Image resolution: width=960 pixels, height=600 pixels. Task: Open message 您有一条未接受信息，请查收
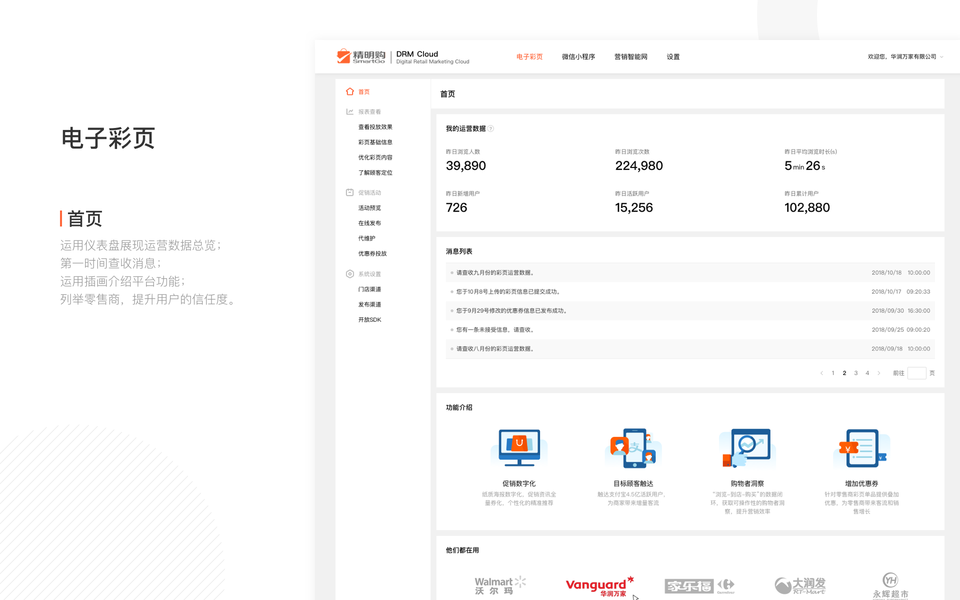[x=690, y=329]
